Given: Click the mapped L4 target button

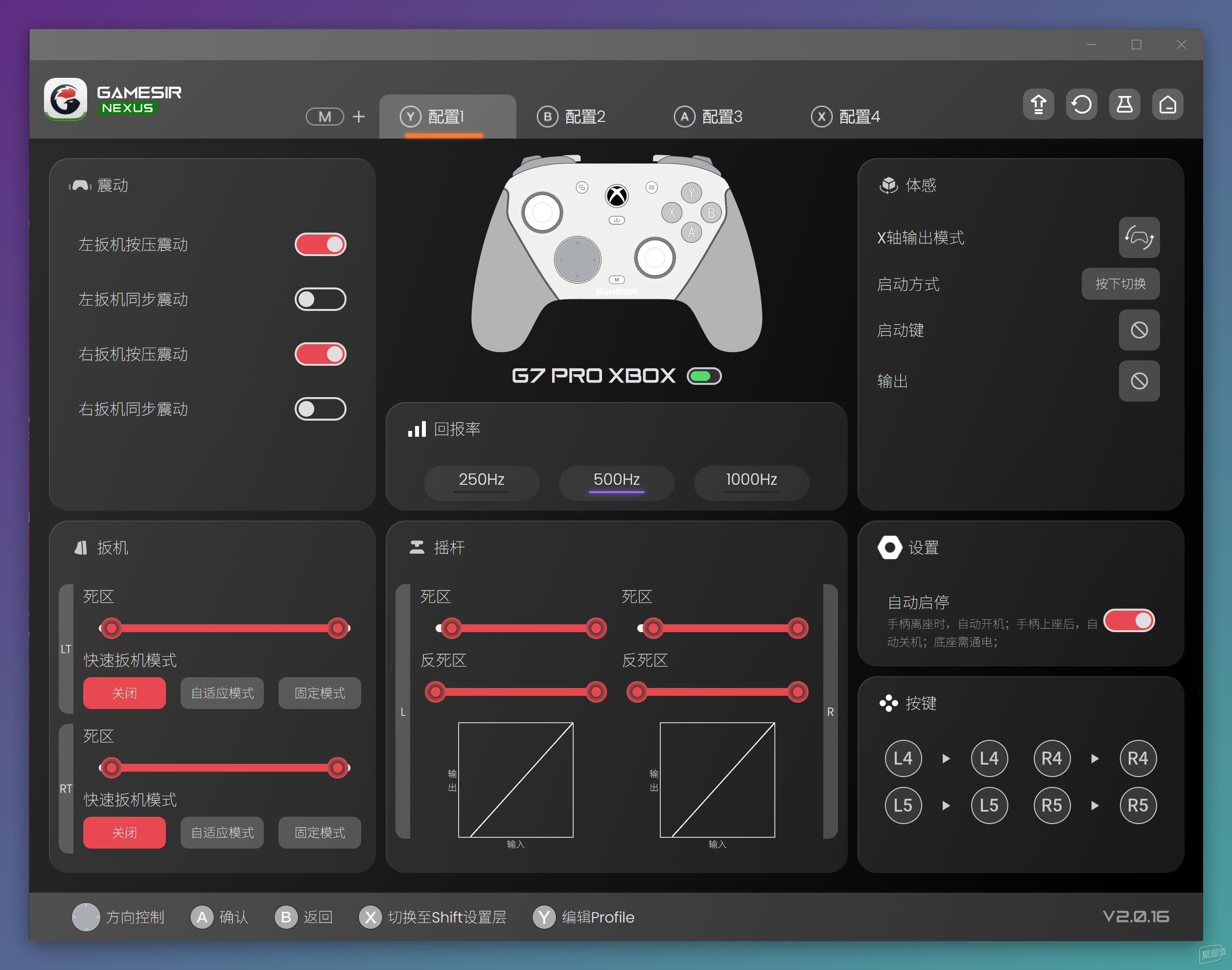Looking at the screenshot, I should point(989,758).
